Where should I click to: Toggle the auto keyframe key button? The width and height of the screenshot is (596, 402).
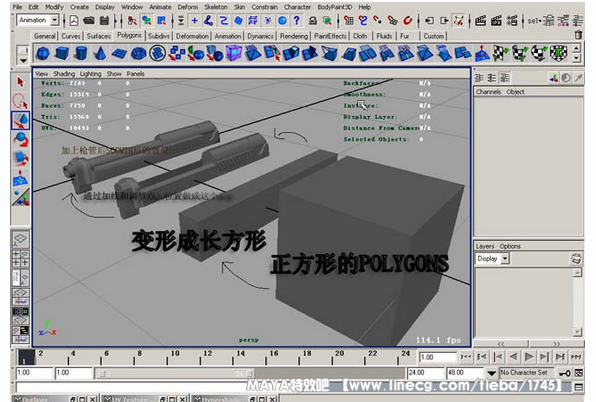point(564,373)
